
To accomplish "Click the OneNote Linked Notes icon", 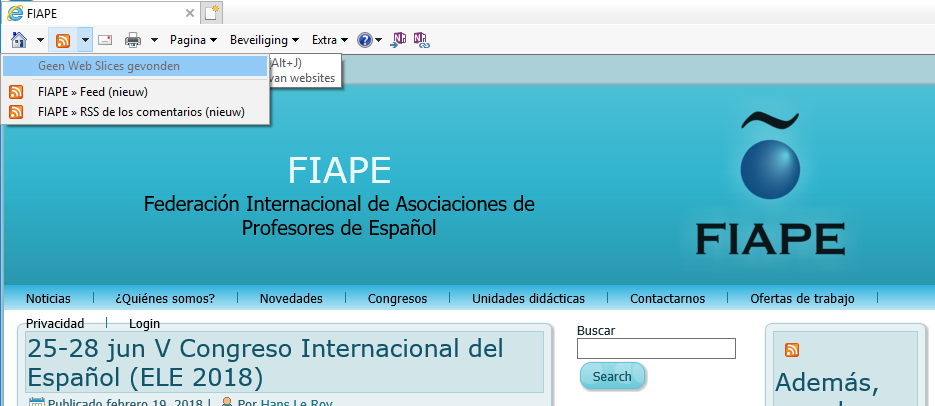I will coord(421,40).
